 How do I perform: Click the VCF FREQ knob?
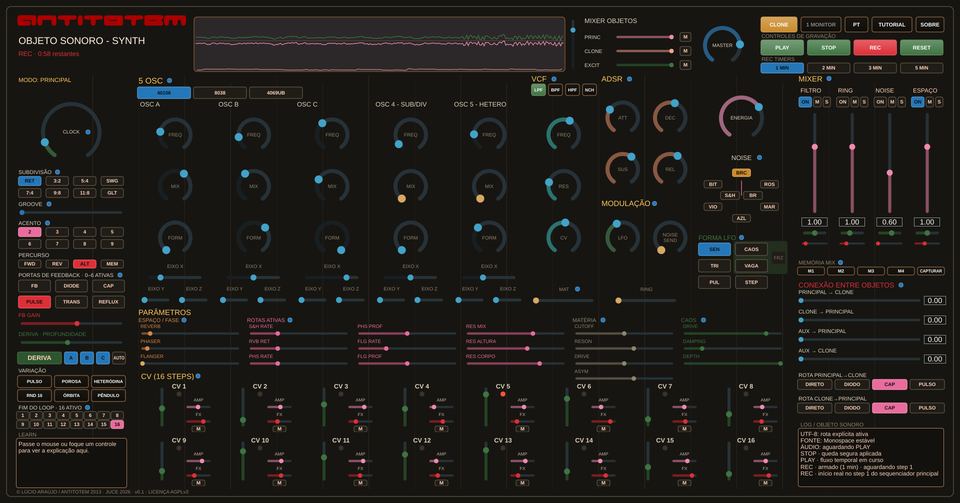(x=563, y=135)
